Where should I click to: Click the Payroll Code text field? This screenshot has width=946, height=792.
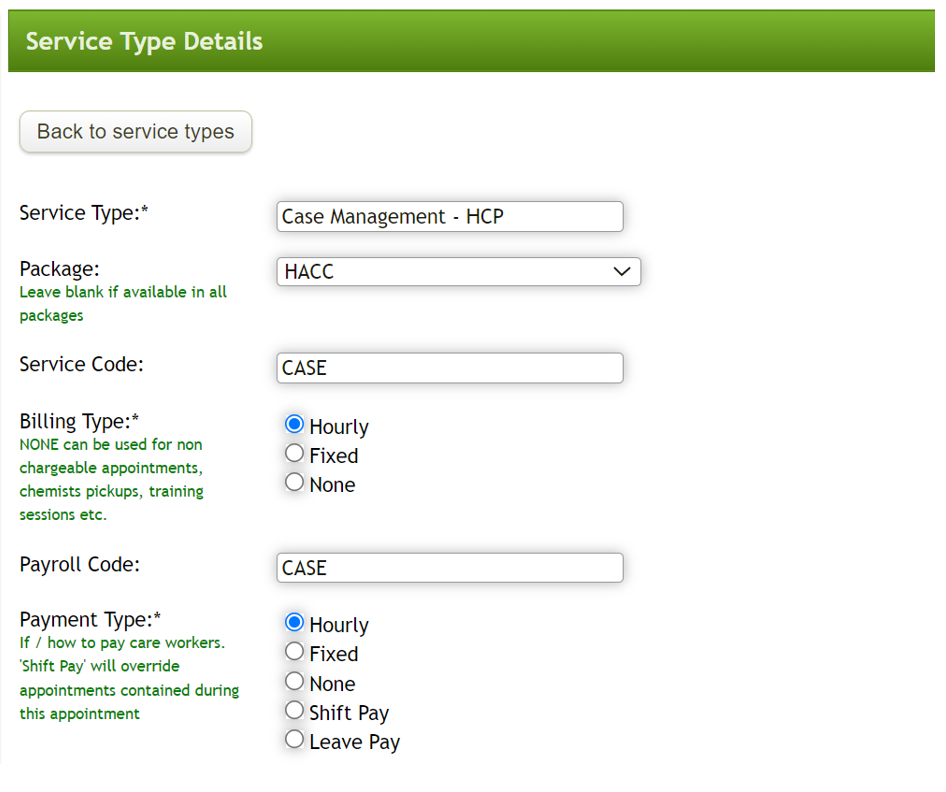coord(449,567)
